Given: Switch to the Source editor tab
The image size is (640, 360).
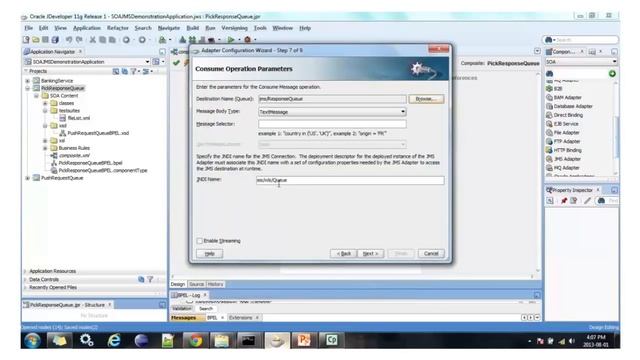Looking at the screenshot, I should [x=196, y=284].
